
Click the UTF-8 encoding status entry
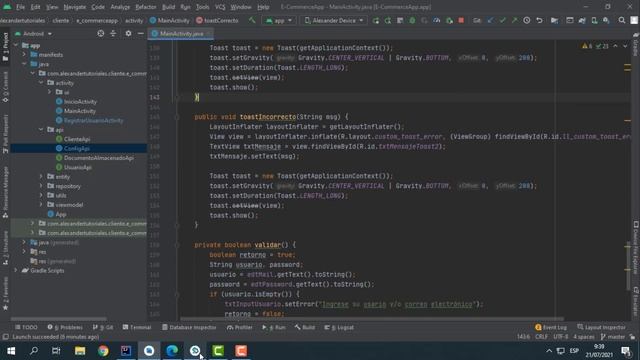(561, 337)
